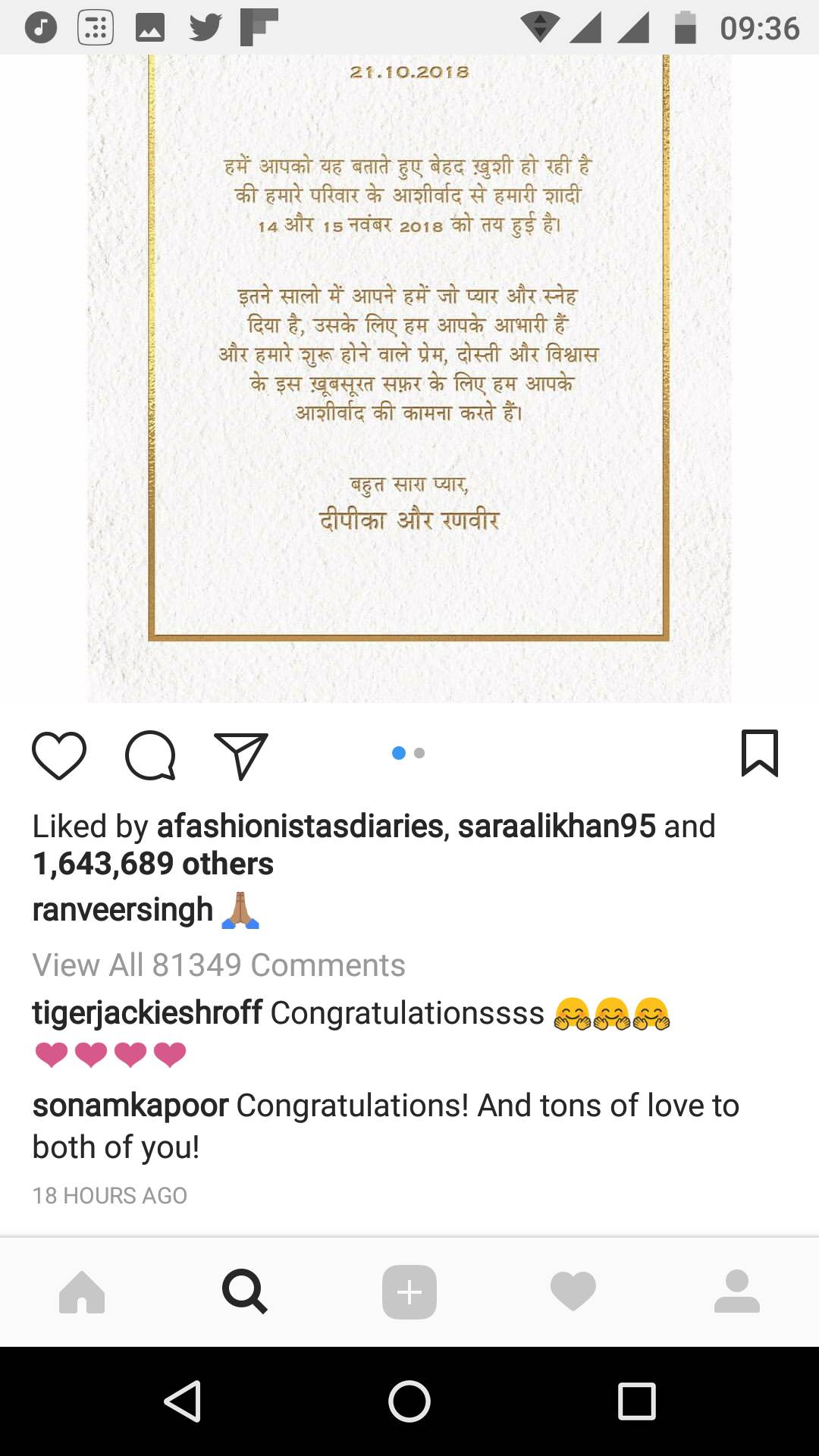Tap the wedding invitation card image
The width and height of the screenshot is (819, 1456).
point(409,378)
